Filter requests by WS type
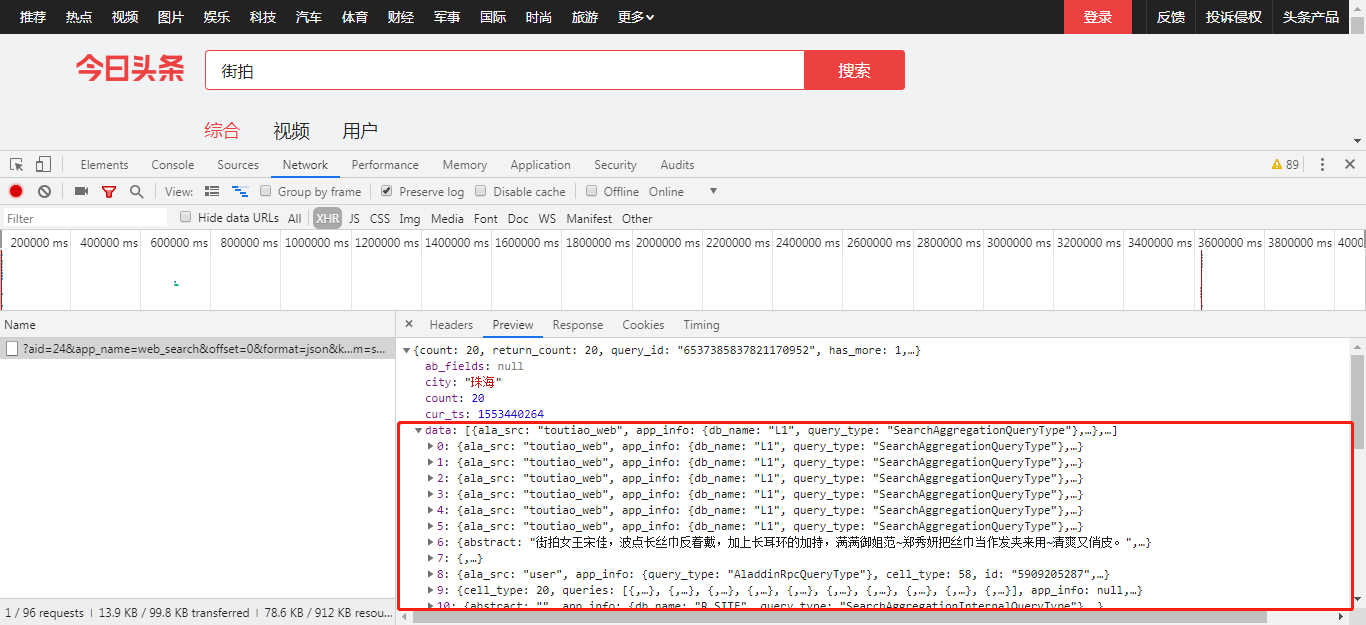The image size is (1366, 625). [x=547, y=218]
